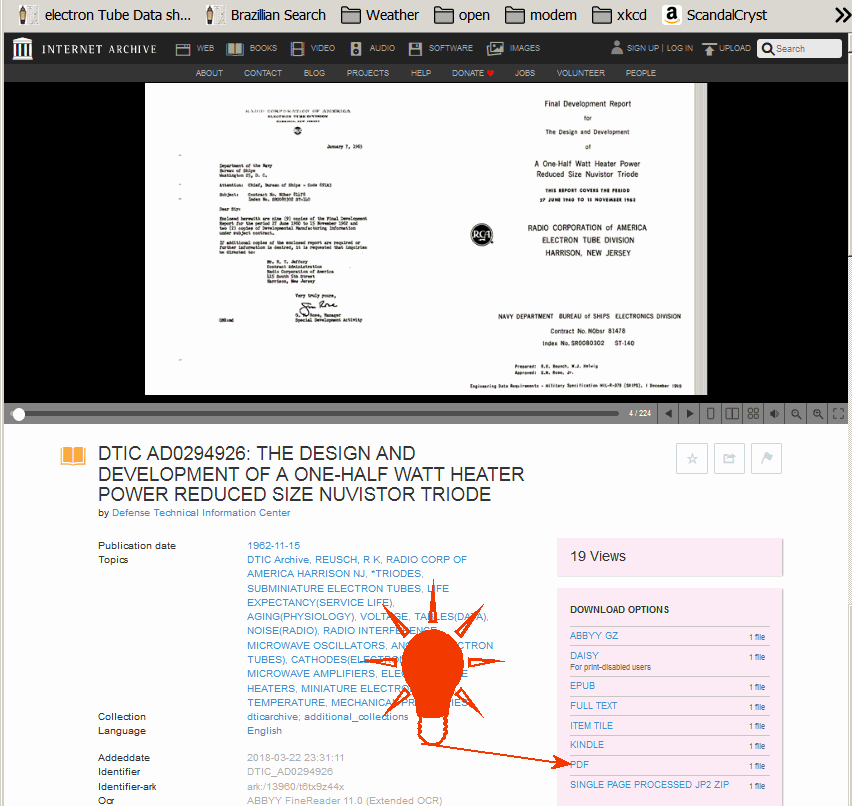Click the Search input field
The width and height of the screenshot is (852, 806).
[799, 48]
